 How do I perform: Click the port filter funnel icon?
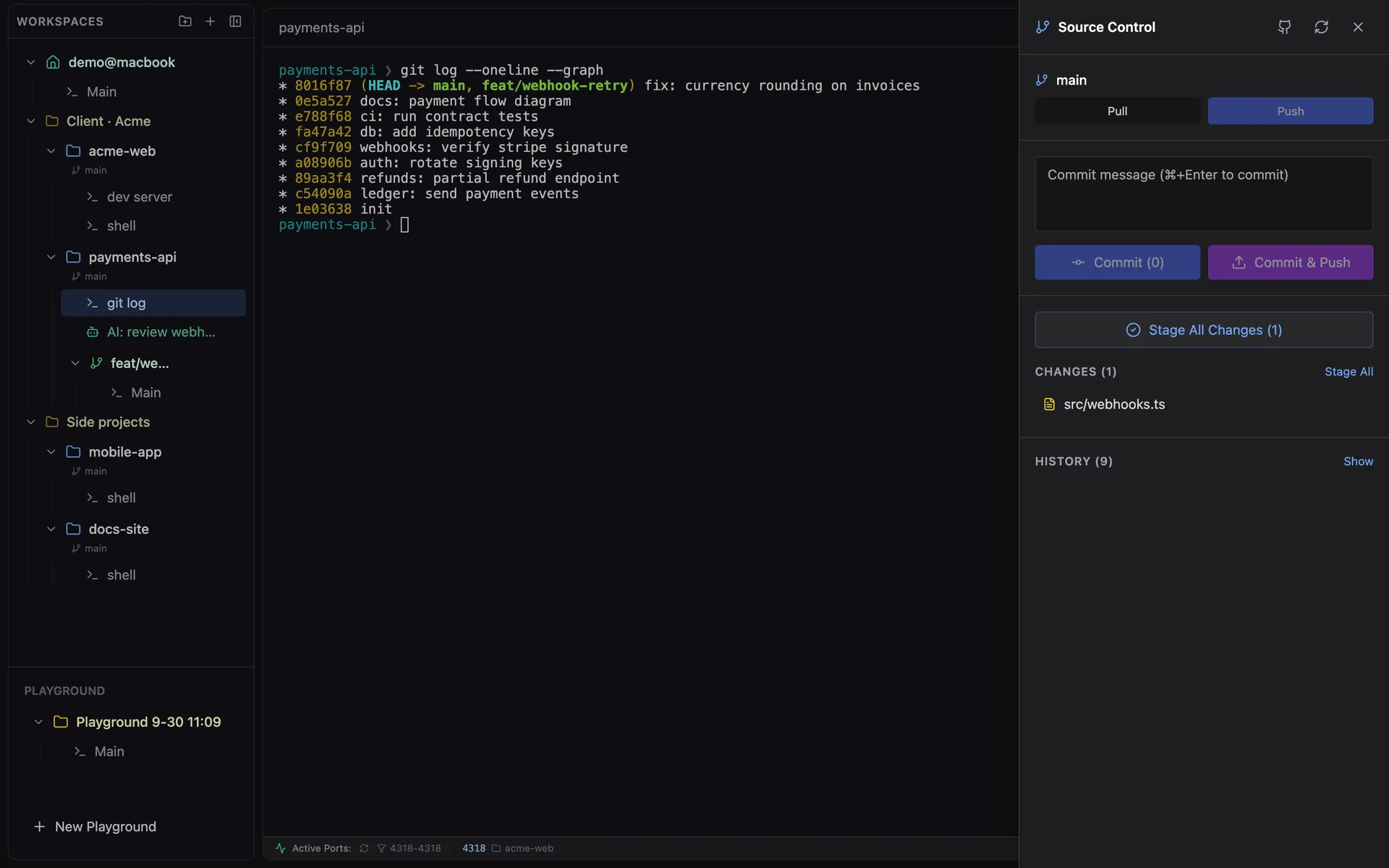(381, 848)
